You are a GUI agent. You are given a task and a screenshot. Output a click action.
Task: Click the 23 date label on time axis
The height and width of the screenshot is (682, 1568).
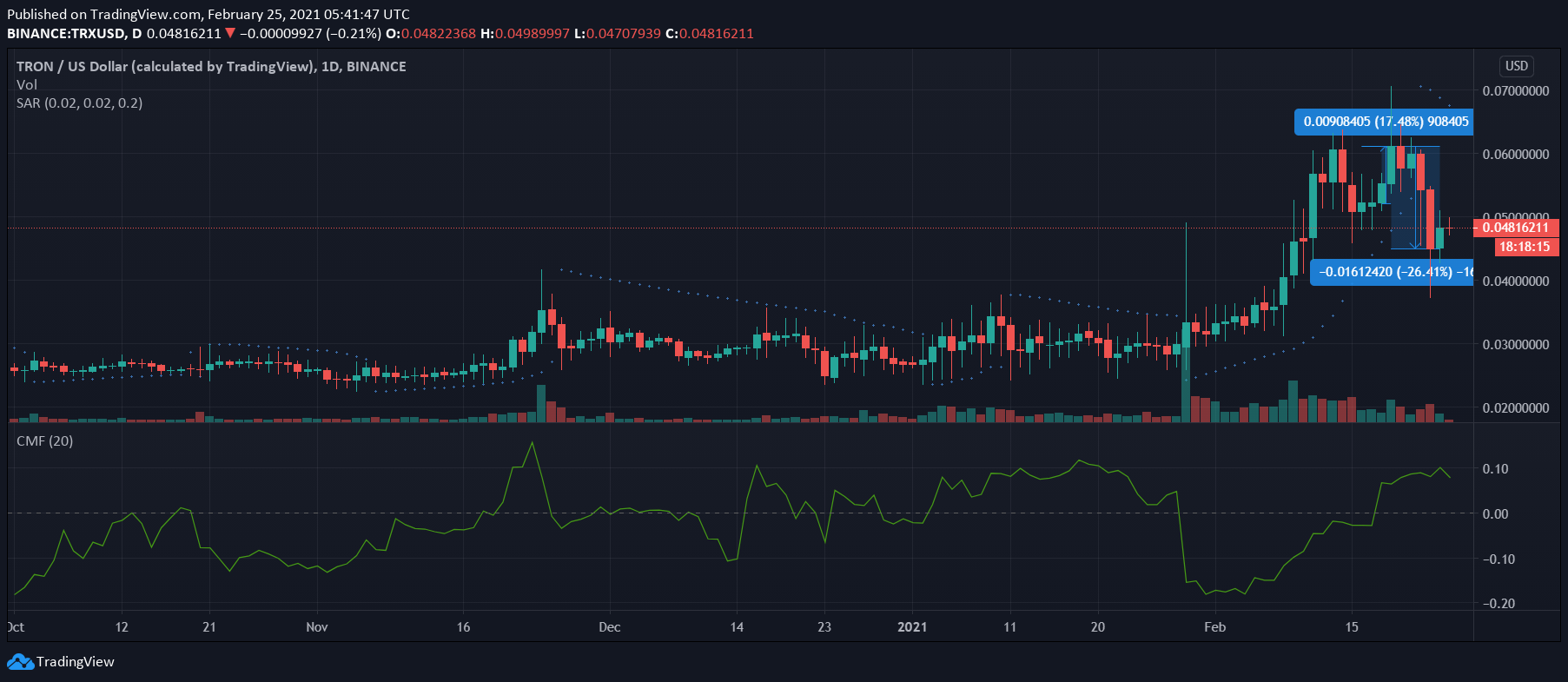pyautogui.click(x=824, y=627)
